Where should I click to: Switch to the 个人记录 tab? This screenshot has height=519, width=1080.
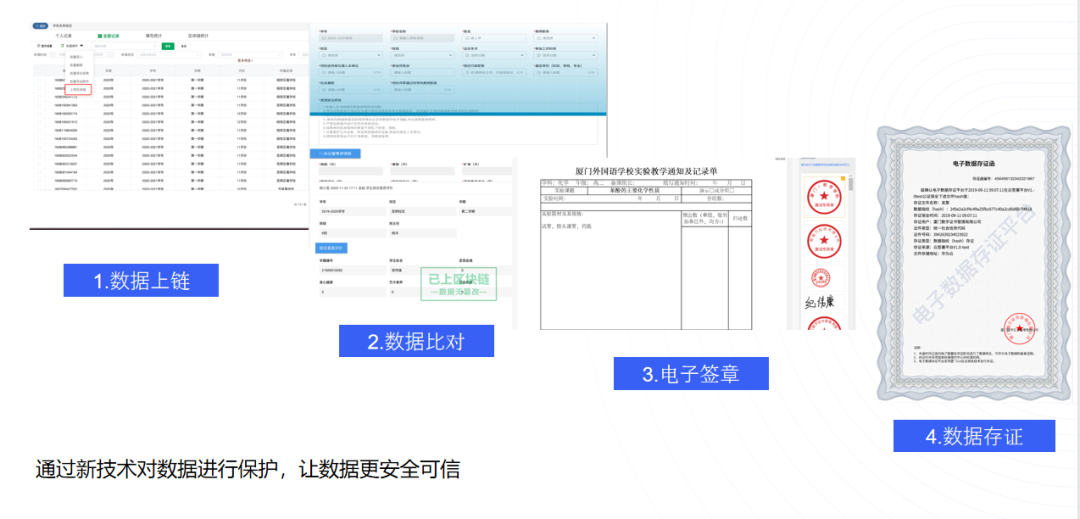point(63,36)
